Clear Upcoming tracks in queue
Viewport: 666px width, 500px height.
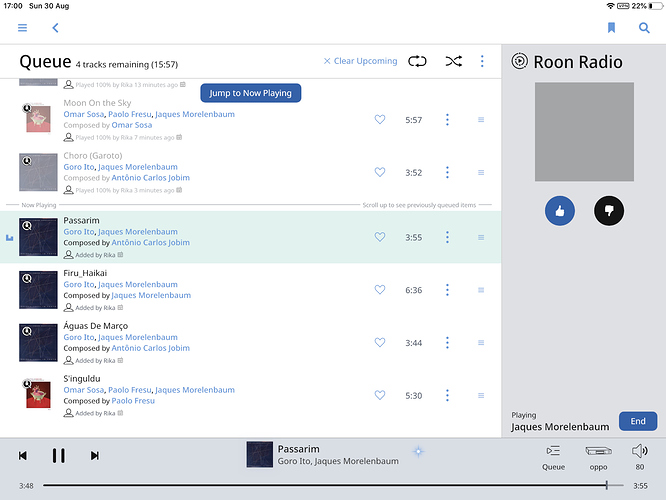[360, 61]
